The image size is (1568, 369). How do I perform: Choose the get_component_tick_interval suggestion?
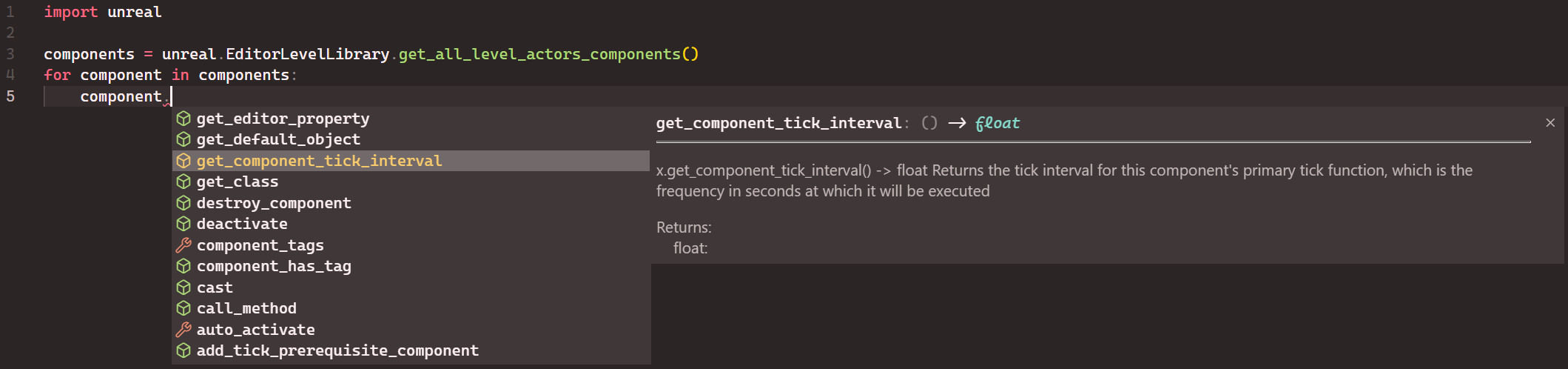coord(411,161)
